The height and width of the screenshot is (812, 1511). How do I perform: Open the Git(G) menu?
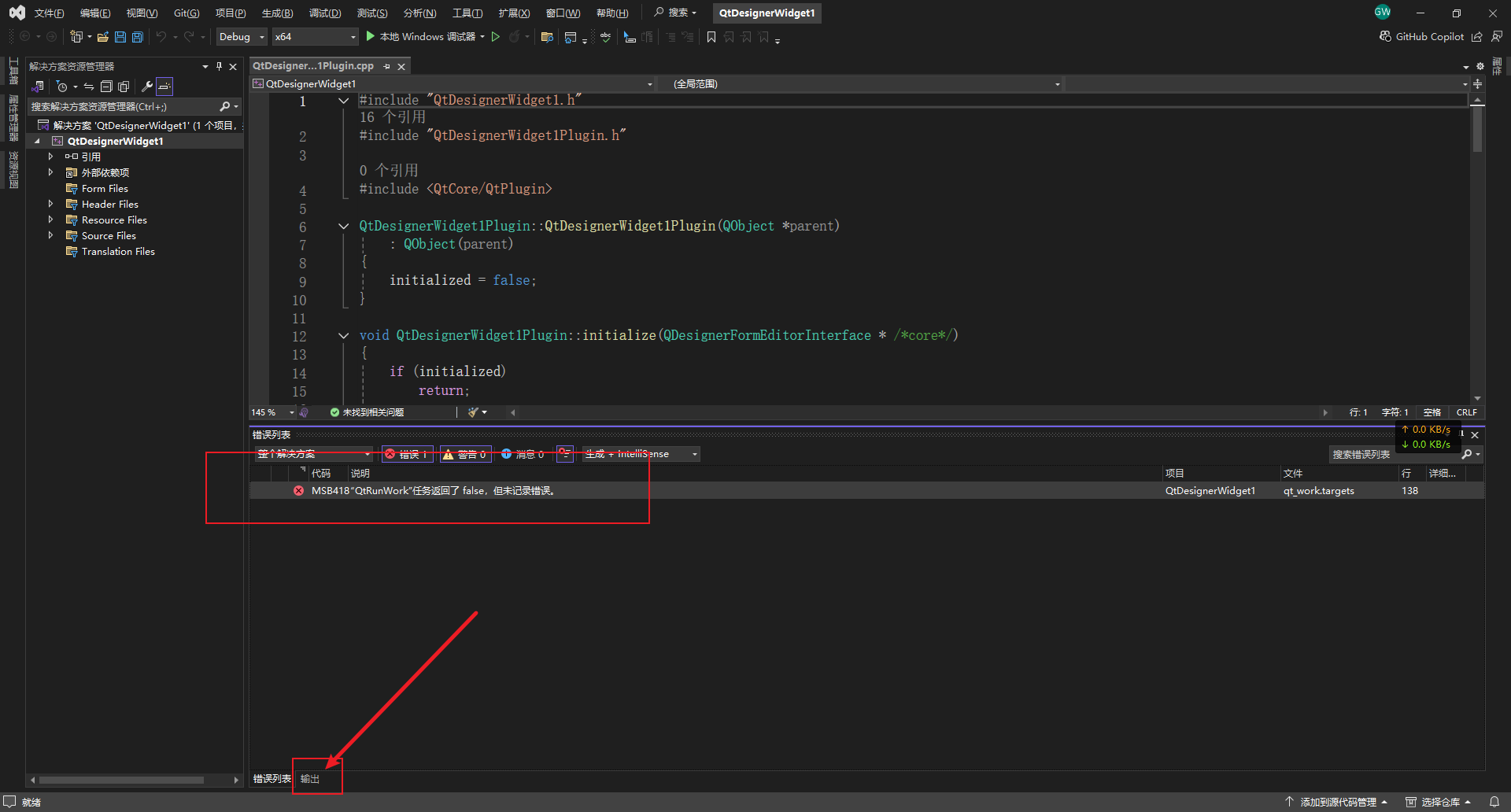(187, 13)
